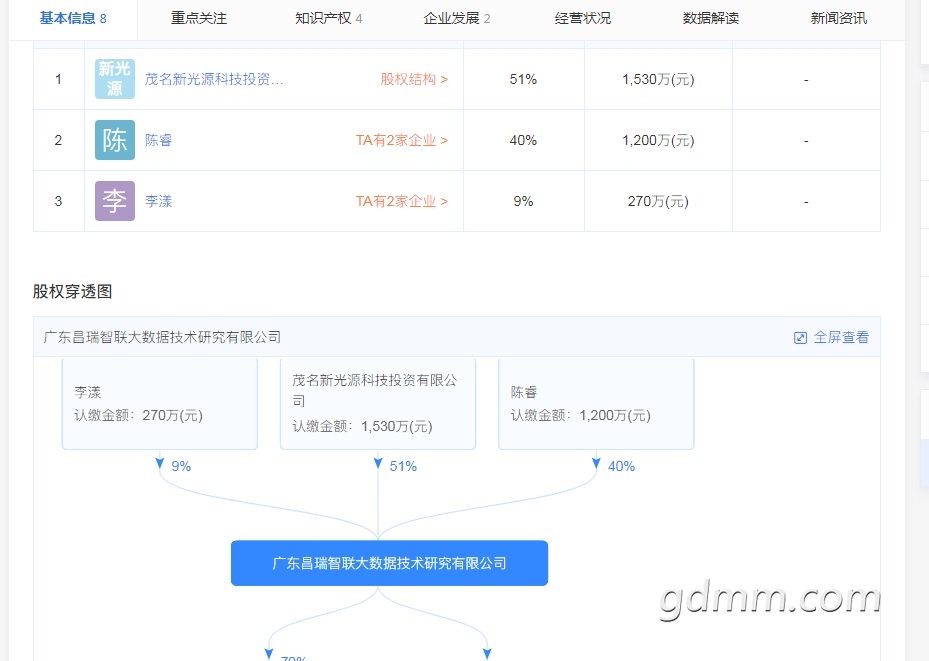This screenshot has width=929, height=661.
Task: Open shareholder 李漾 name link in table
Action: click(159, 201)
